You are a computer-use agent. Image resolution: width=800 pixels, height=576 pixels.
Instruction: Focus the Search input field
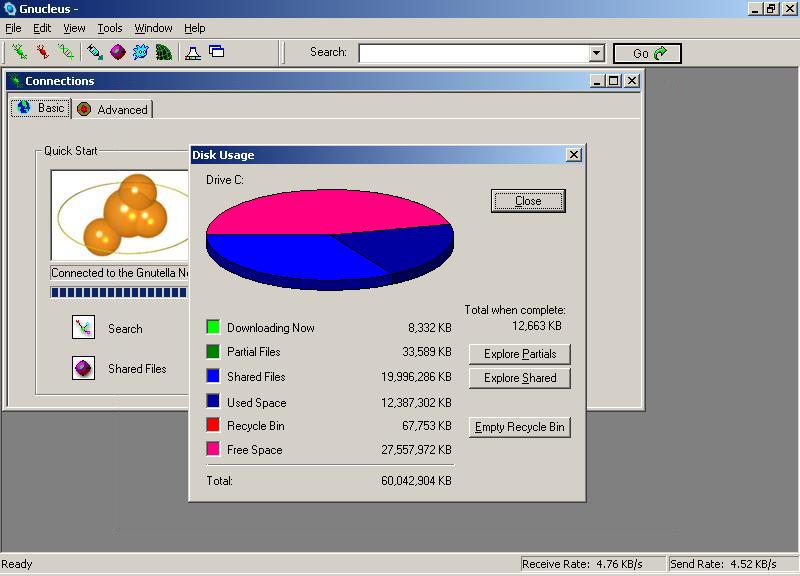(474, 53)
